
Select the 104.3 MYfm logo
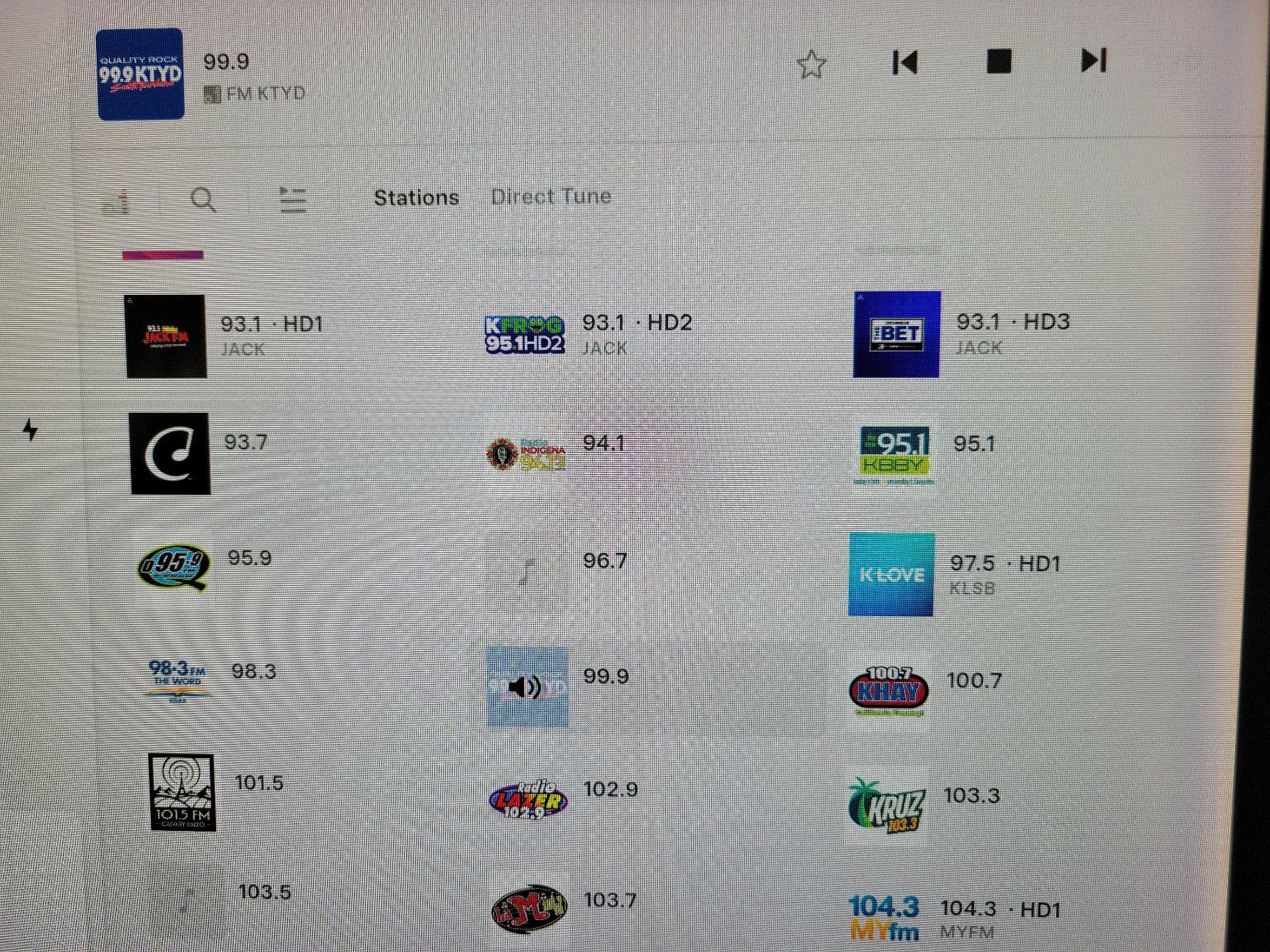click(885, 917)
